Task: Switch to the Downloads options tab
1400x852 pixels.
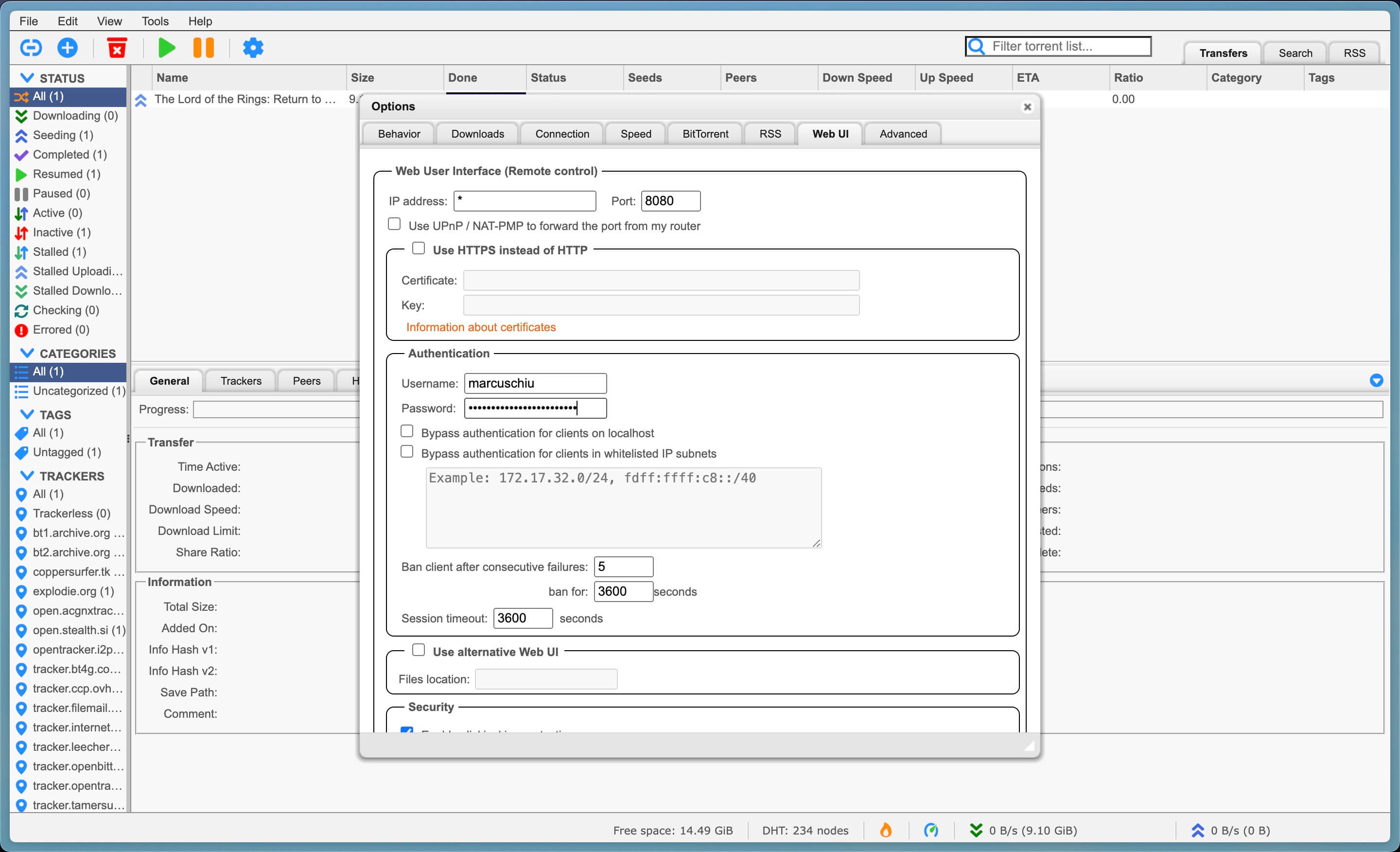Action: (478, 134)
